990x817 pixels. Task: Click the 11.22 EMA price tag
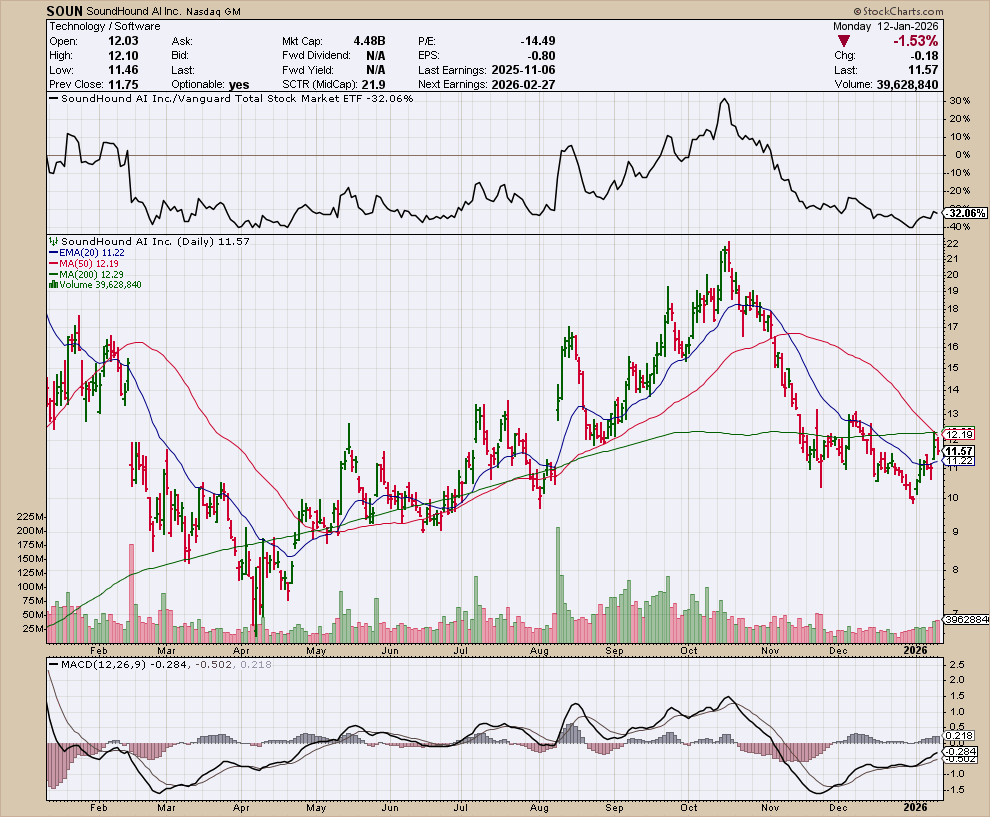[958, 461]
